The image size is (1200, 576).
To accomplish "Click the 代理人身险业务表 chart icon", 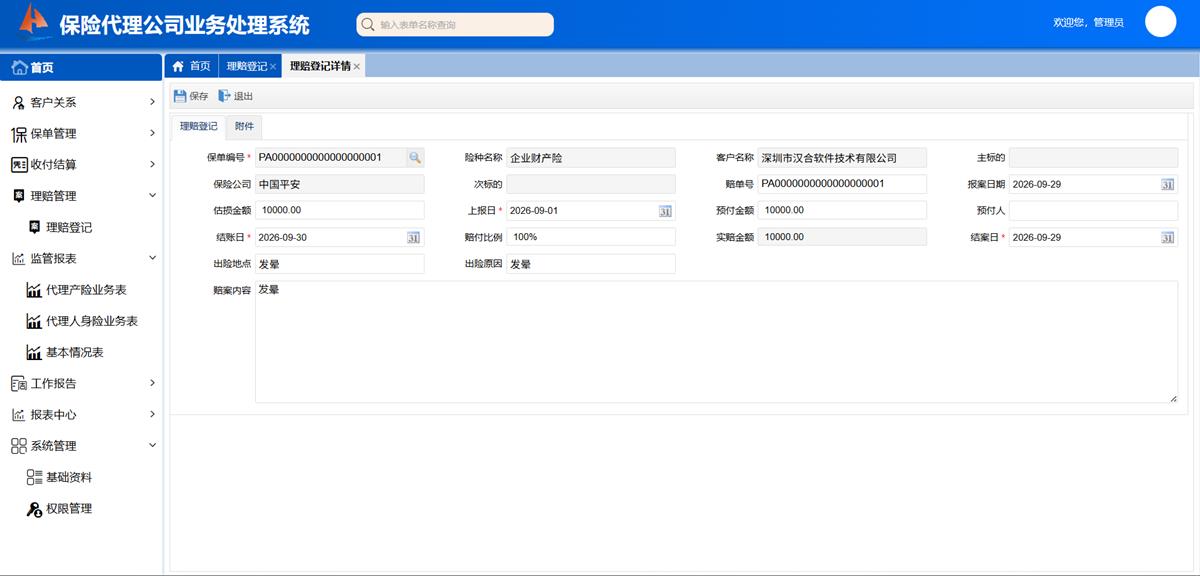I will click(34, 321).
